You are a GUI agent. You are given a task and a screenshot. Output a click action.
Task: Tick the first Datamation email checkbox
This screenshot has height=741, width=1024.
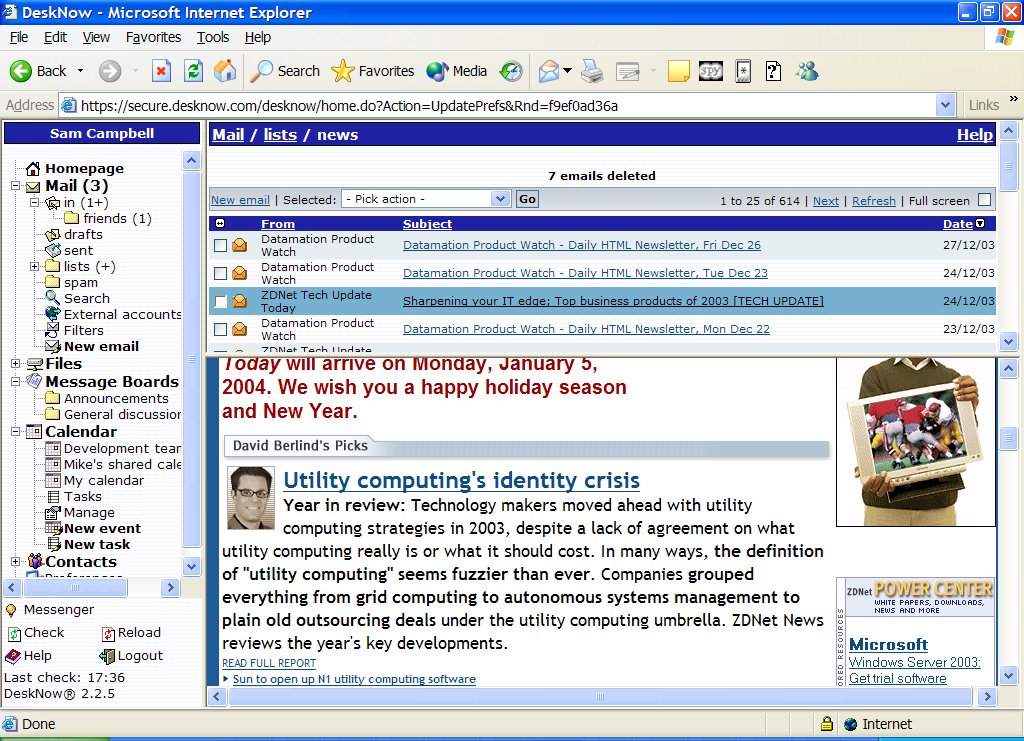221,245
